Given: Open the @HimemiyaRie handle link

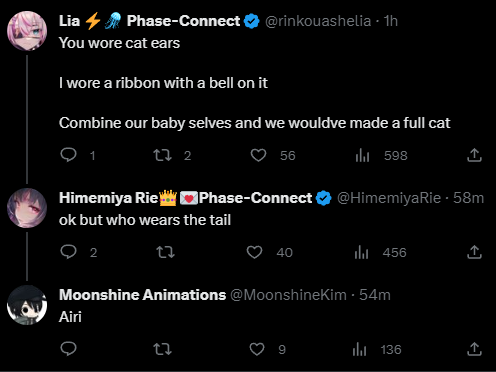Looking at the screenshot, I should pos(389,198).
